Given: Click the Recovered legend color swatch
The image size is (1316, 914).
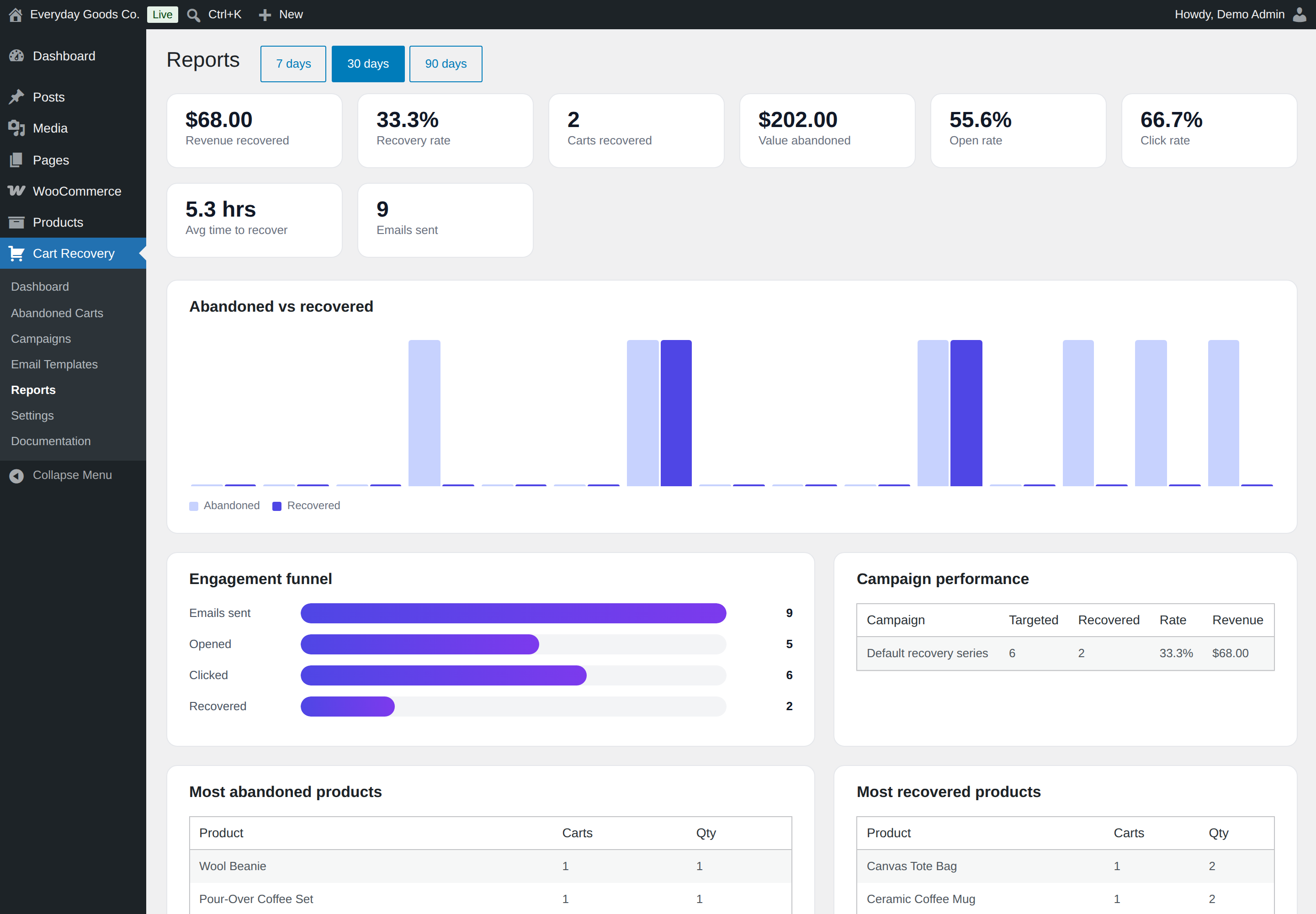Looking at the screenshot, I should [x=276, y=506].
